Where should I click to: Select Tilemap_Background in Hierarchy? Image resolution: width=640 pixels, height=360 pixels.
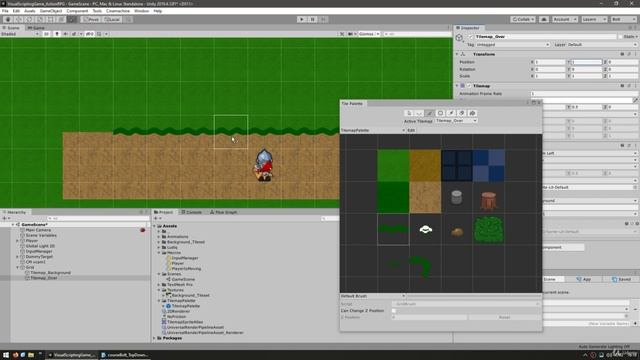(50, 273)
